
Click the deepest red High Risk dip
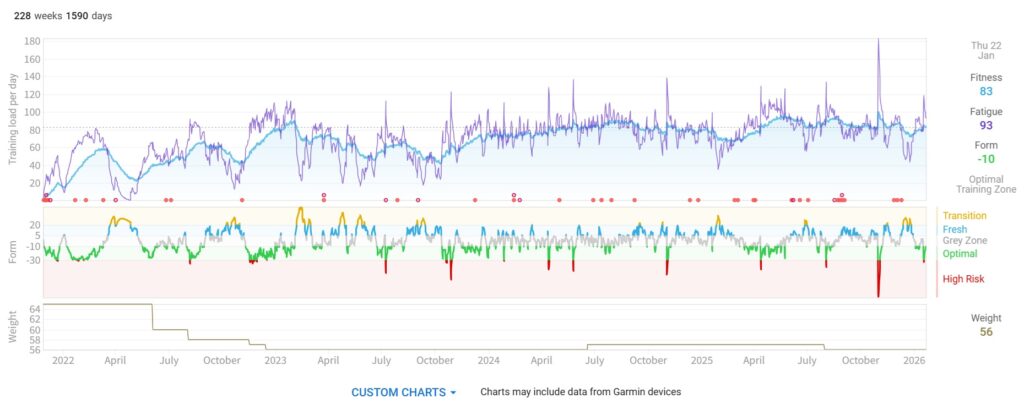(878, 292)
